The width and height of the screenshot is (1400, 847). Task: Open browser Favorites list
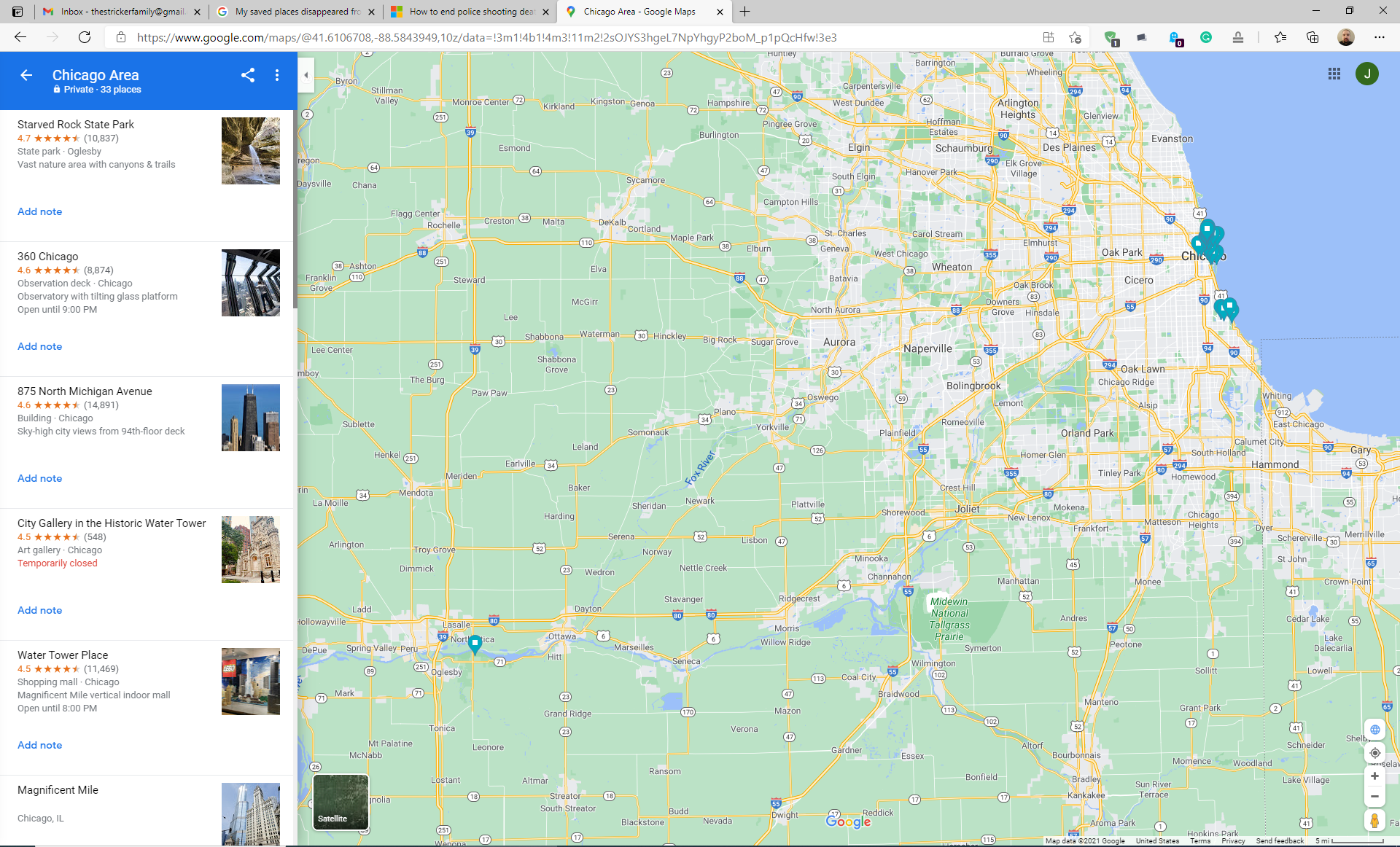tap(1280, 37)
